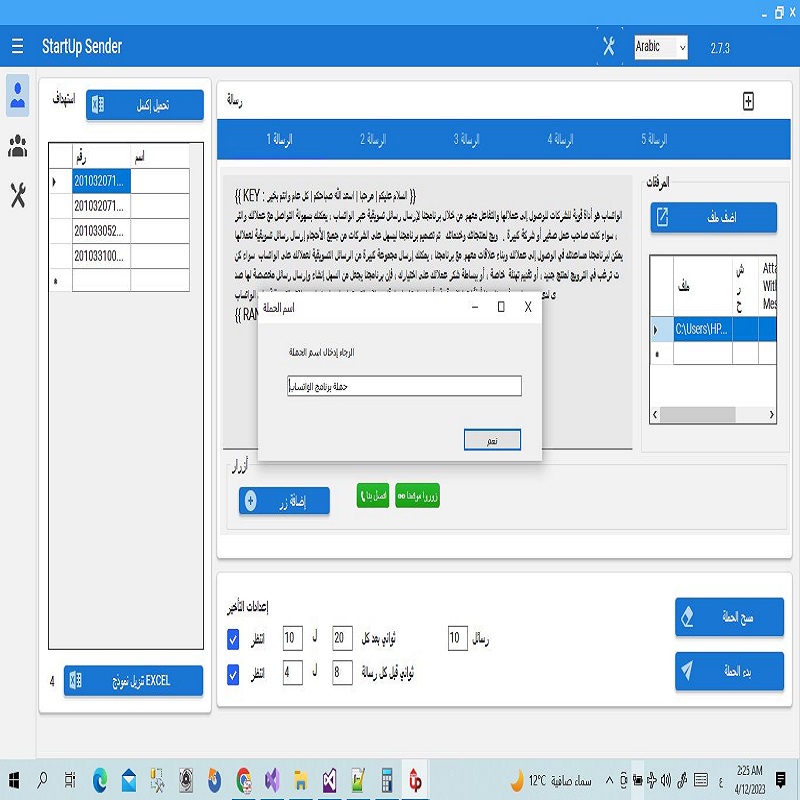Toggle the انتظر checkbox for wait before each message

point(233,674)
